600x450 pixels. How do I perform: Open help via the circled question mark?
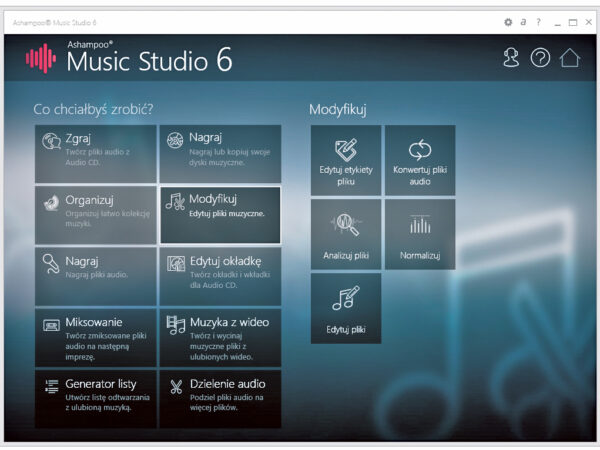click(x=540, y=58)
